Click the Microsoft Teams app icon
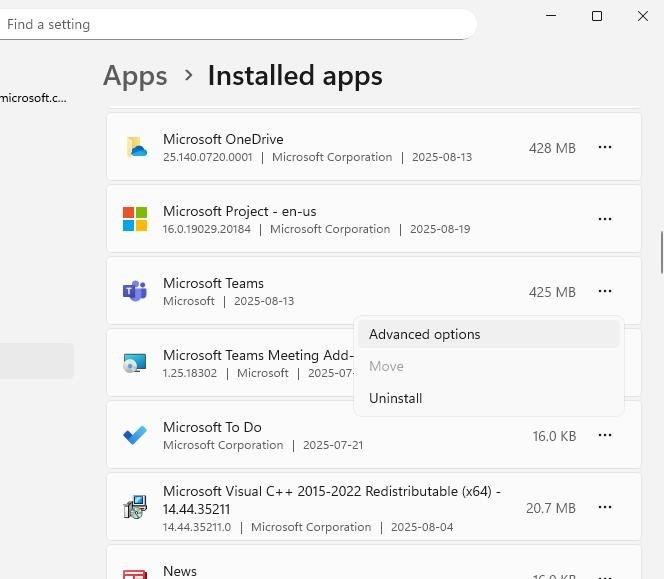This screenshot has height=579, width=664. pos(135,291)
